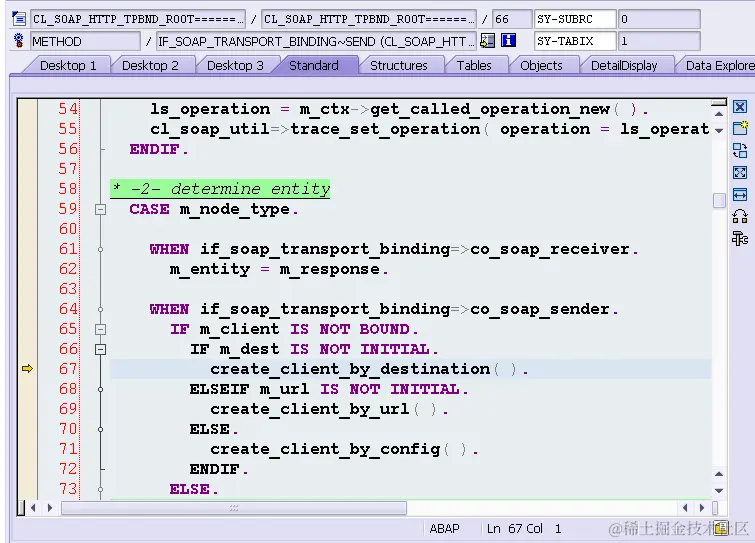
Task: Switch to the Desktop 1 tab
Action: (68, 65)
